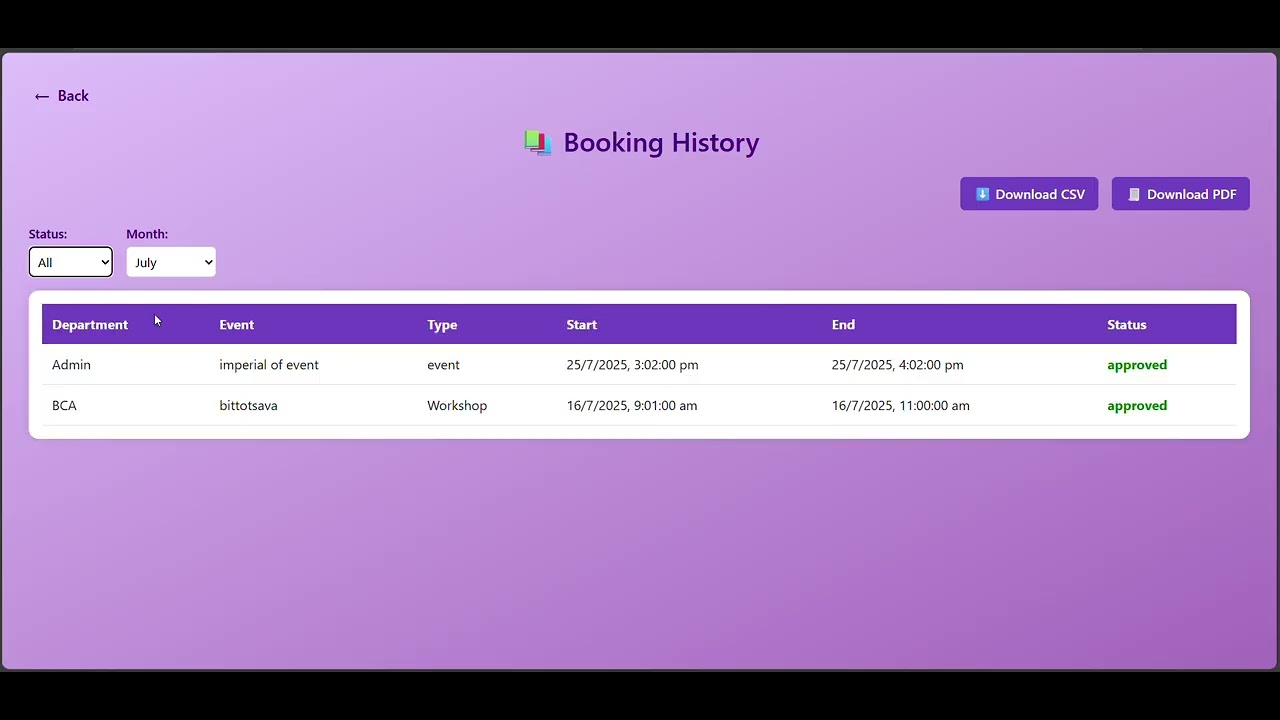
Task: Click start time 16/7/2025, 9:01:00 am
Action: [x=632, y=406]
